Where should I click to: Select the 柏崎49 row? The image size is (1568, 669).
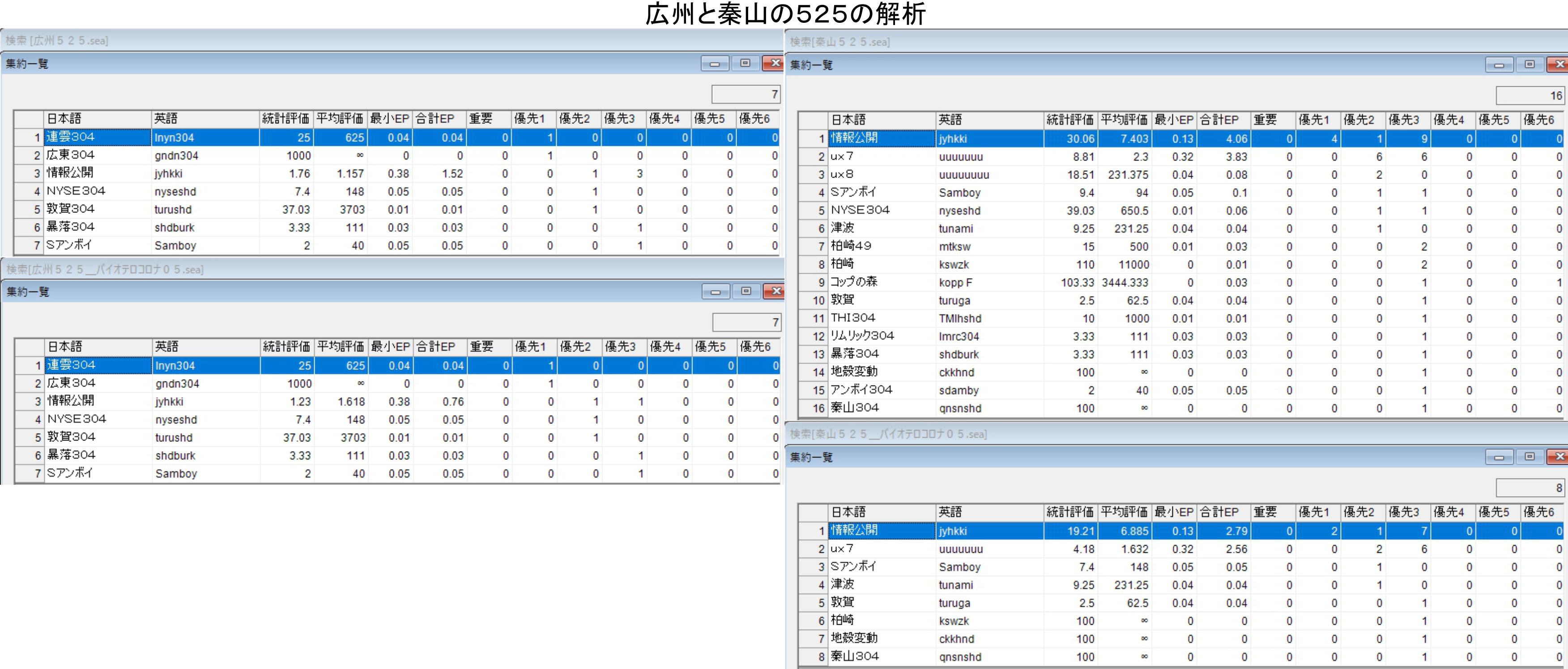(851, 246)
